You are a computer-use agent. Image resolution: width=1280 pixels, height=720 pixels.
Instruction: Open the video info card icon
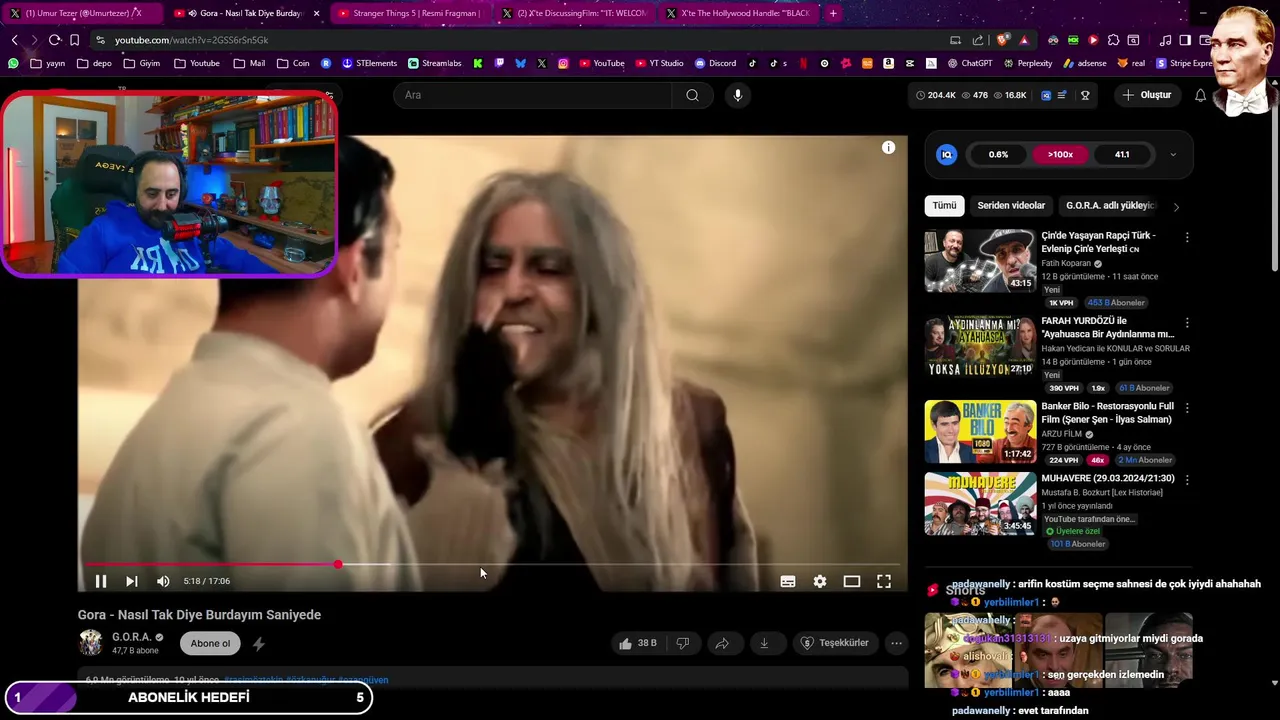coord(888,147)
